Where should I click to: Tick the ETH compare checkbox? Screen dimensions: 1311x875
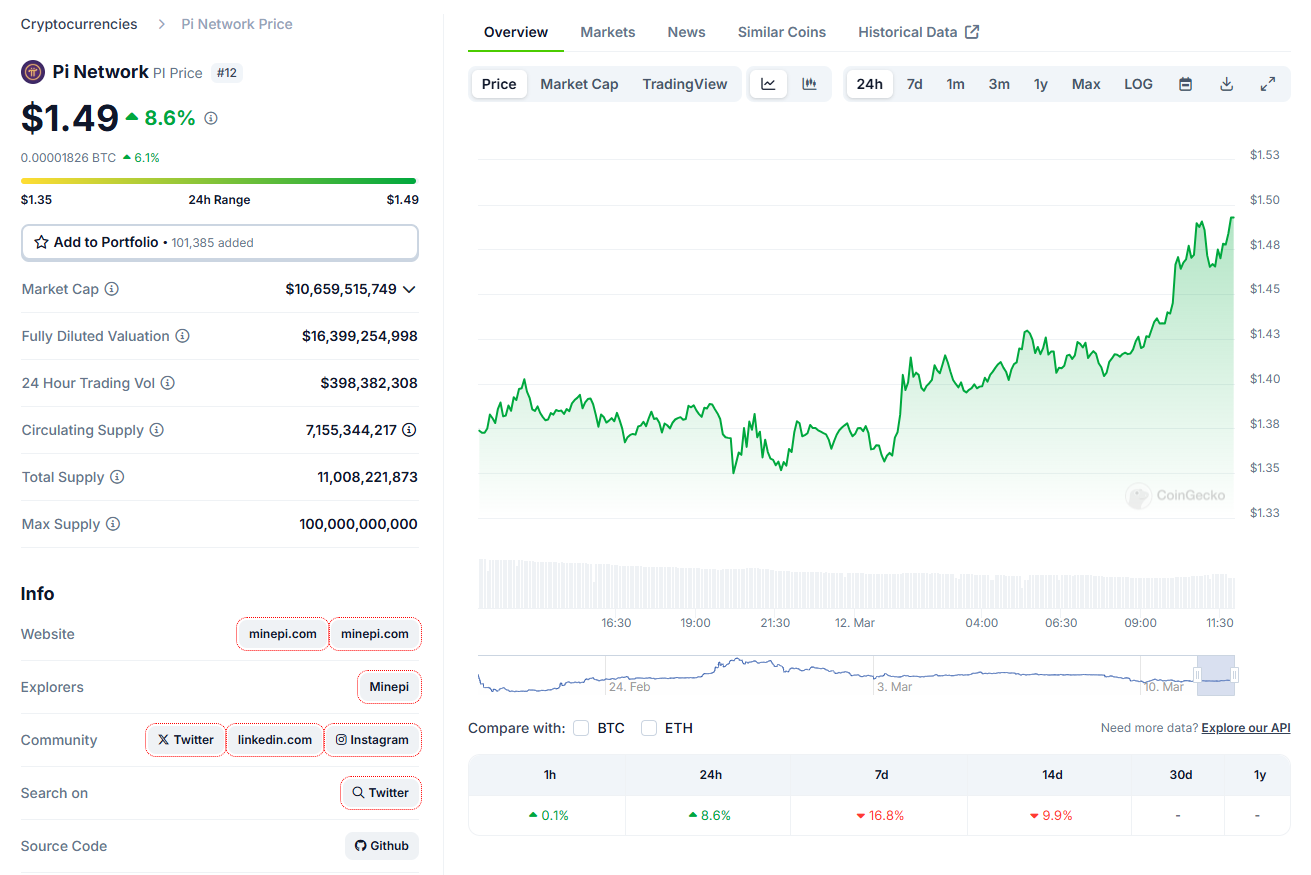pos(649,728)
